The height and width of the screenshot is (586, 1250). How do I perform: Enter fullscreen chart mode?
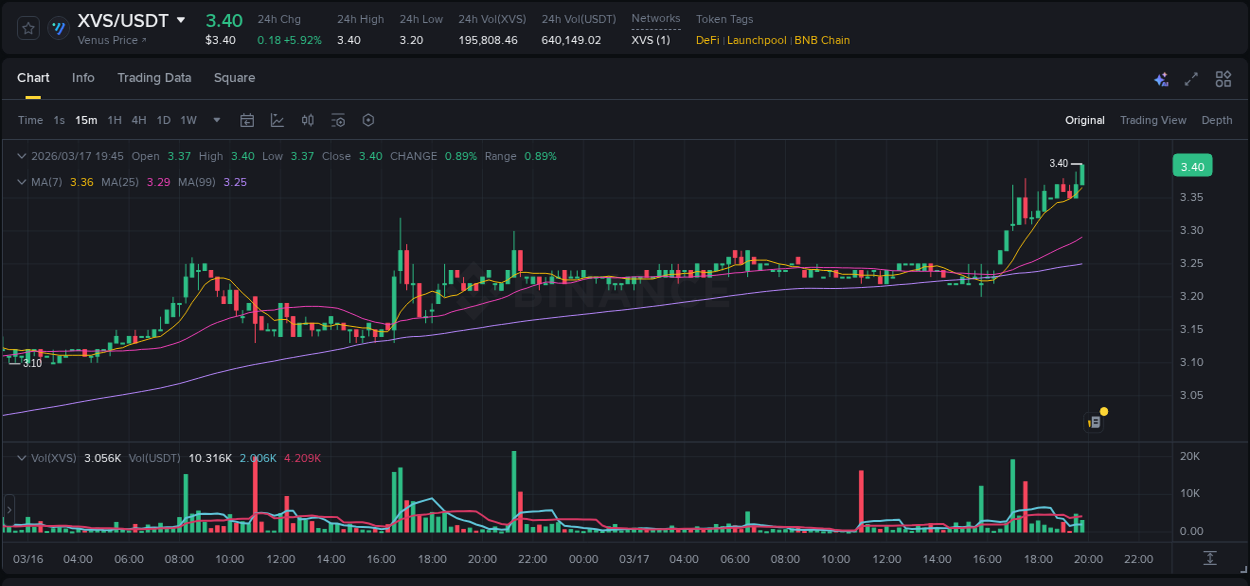1190,78
